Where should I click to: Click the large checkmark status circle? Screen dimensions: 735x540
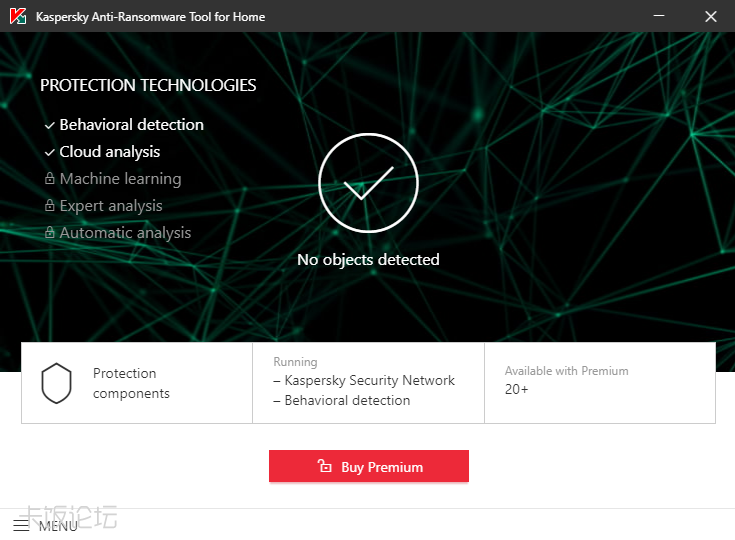pyautogui.click(x=367, y=185)
